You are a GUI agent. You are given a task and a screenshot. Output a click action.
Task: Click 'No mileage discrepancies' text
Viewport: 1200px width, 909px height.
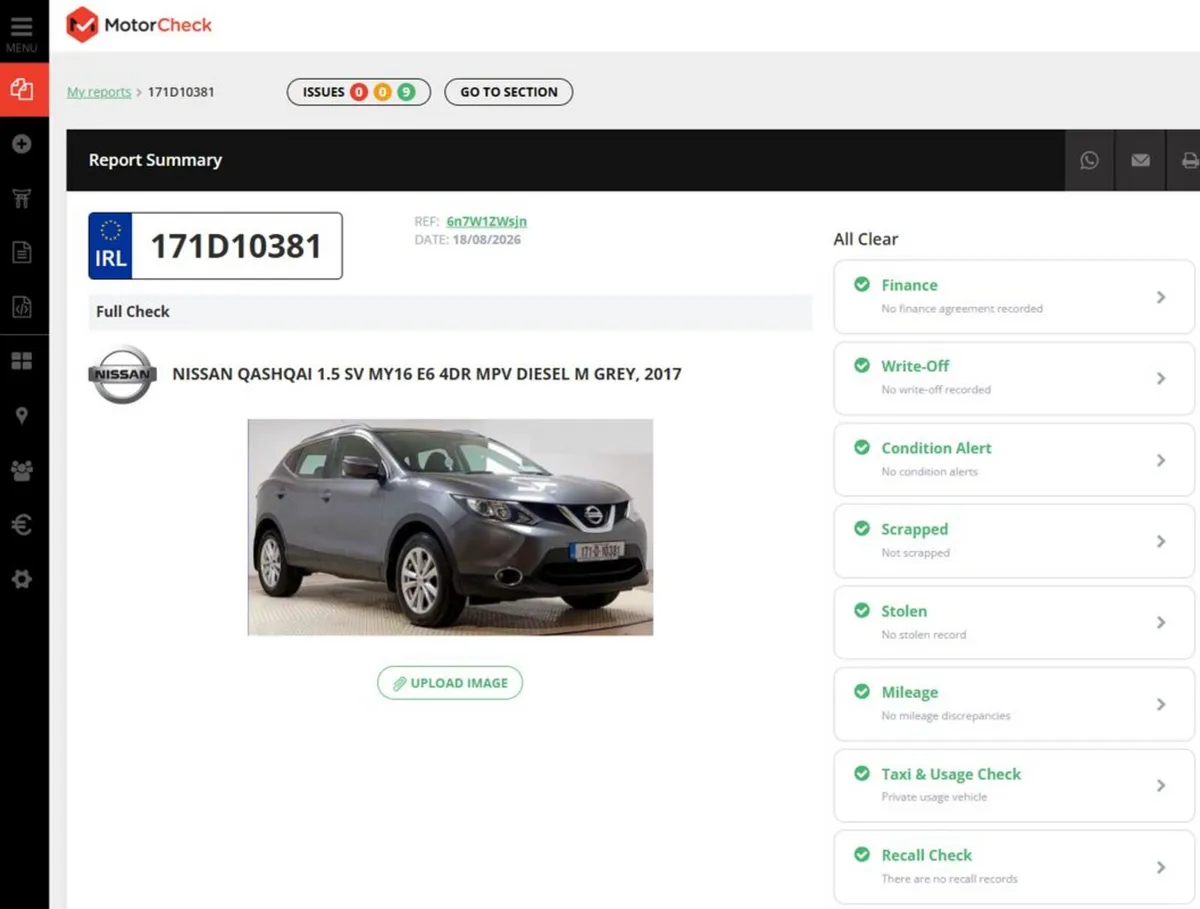(x=946, y=716)
